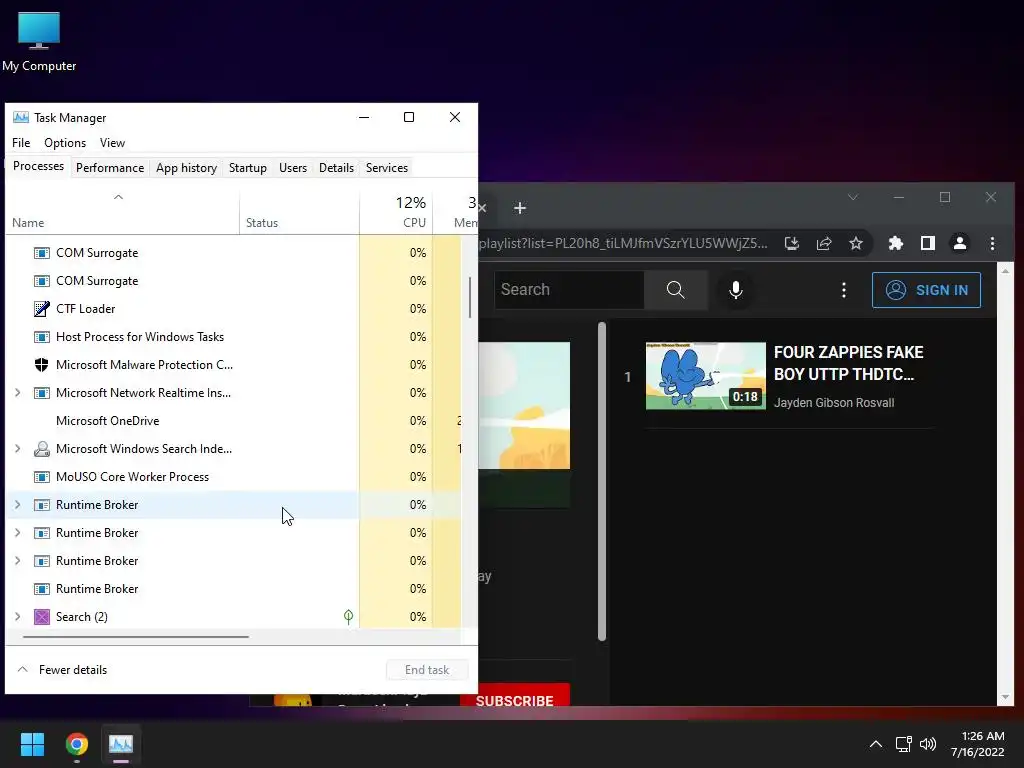Screen dimensions: 1024x768
Task: Open the clock showing 1:26 AM
Action: (978, 744)
